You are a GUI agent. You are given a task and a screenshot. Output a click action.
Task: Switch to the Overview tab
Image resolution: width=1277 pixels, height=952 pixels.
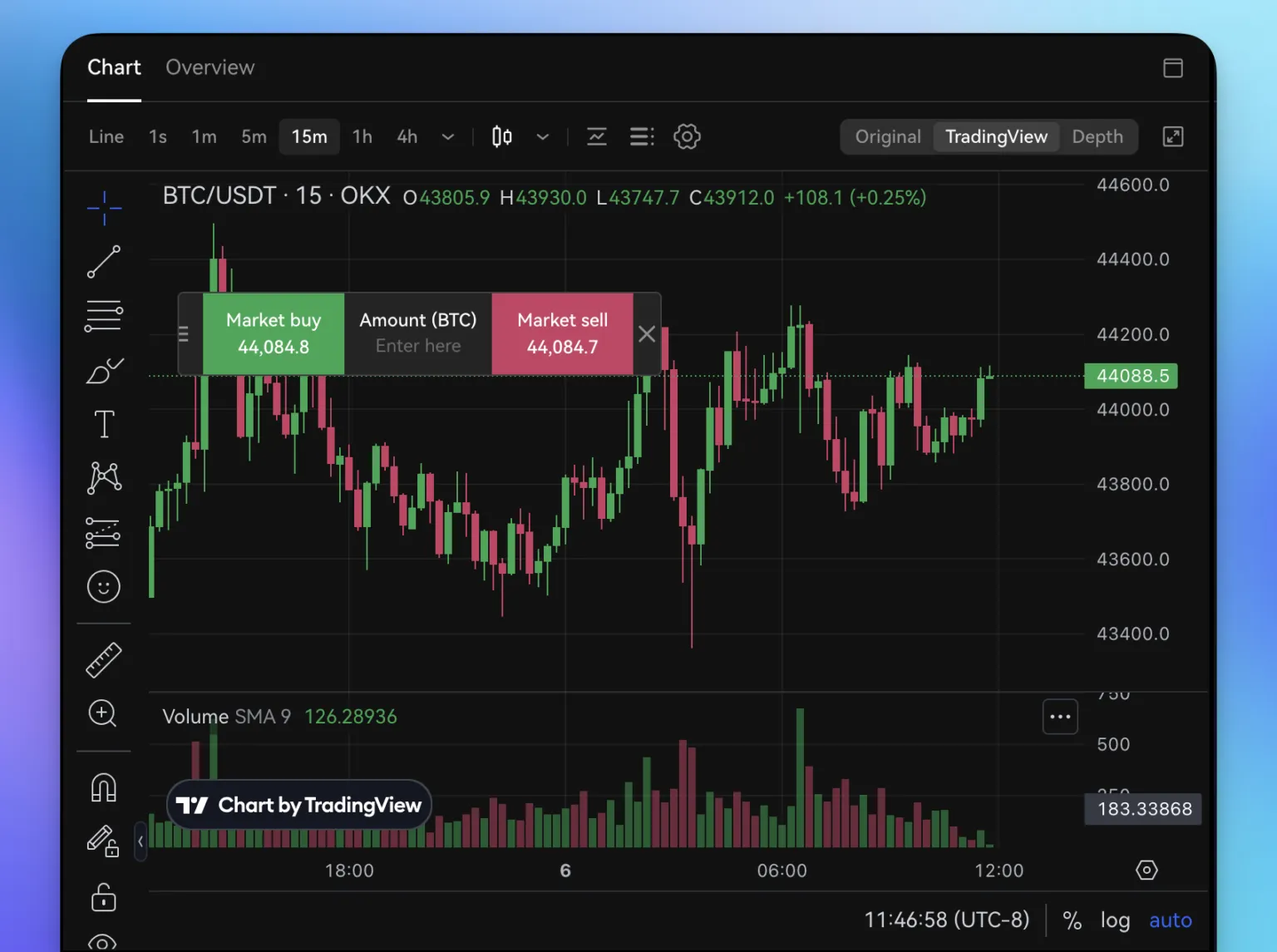[x=210, y=67]
